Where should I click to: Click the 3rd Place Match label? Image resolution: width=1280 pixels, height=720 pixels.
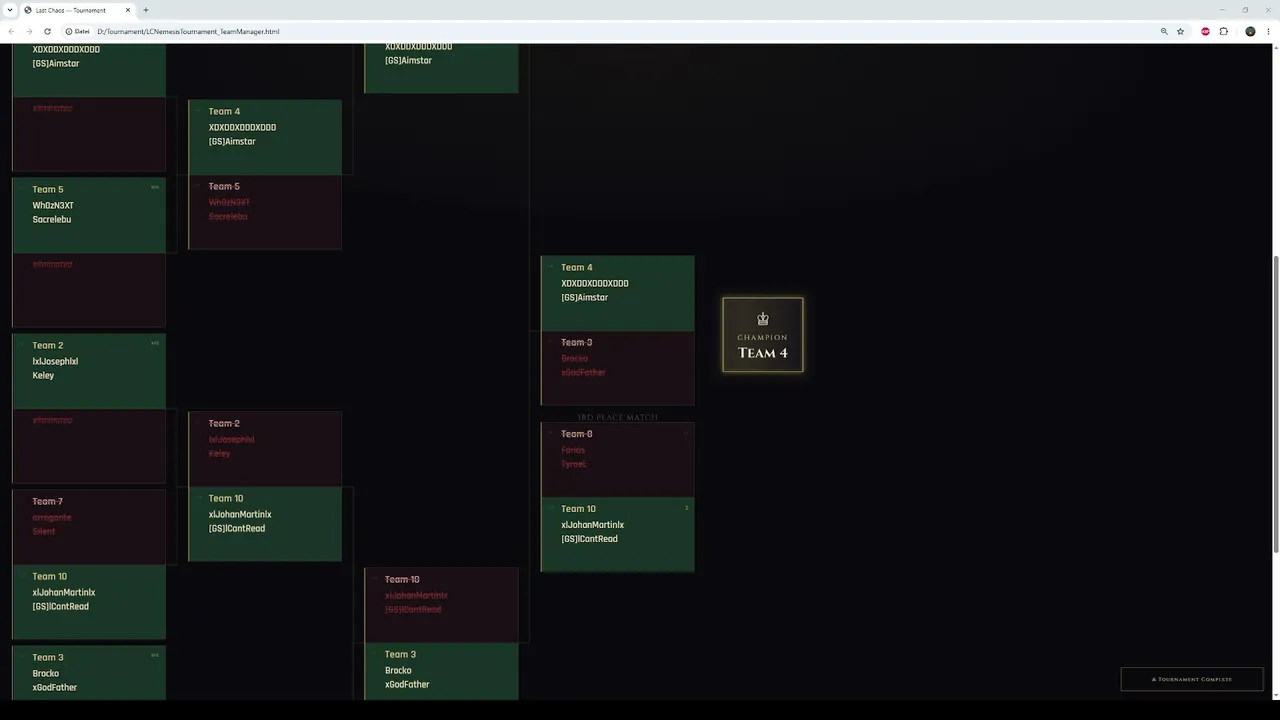tap(618, 417)
